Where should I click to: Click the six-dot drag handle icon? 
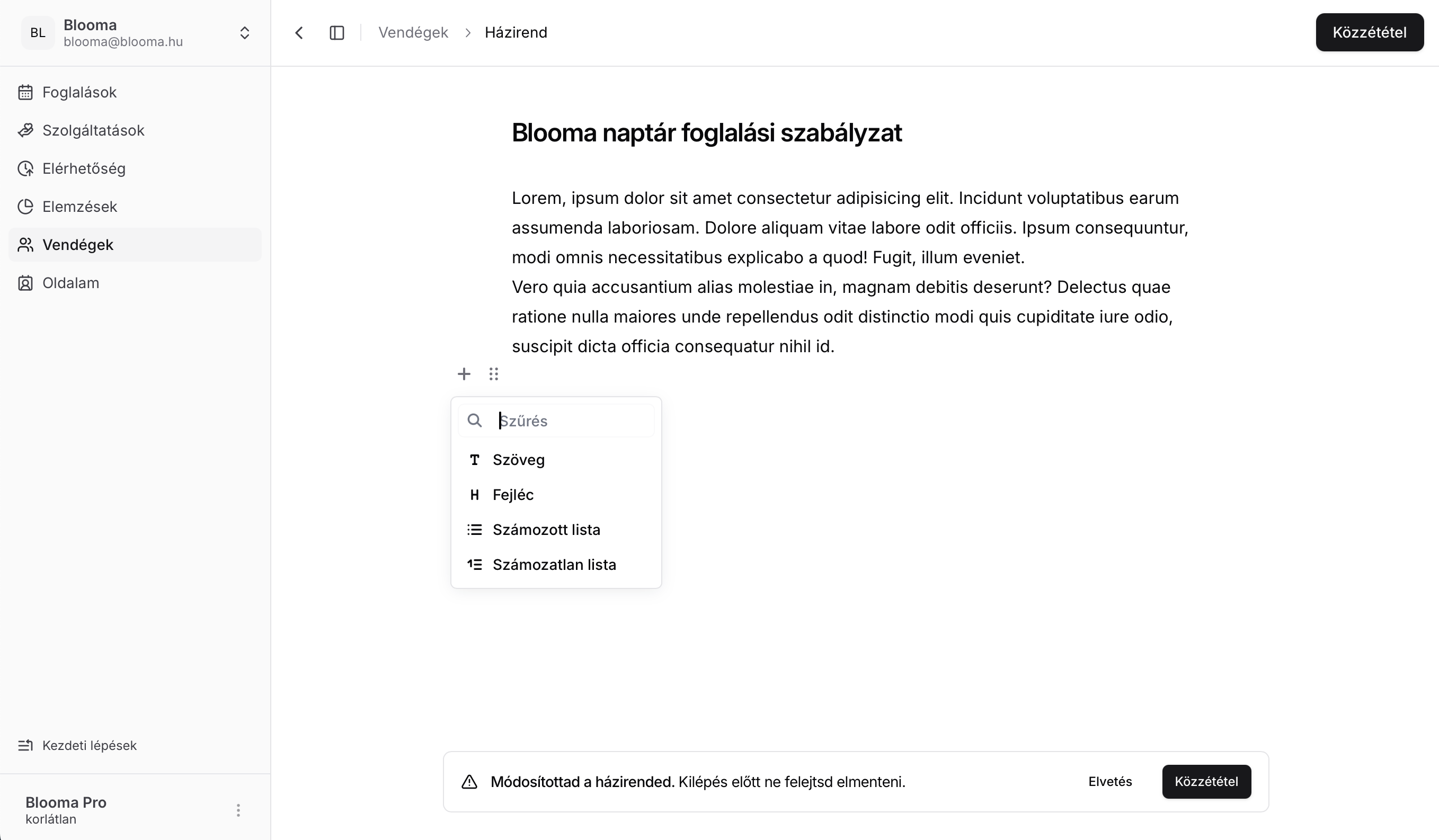[x=494, y=374]
